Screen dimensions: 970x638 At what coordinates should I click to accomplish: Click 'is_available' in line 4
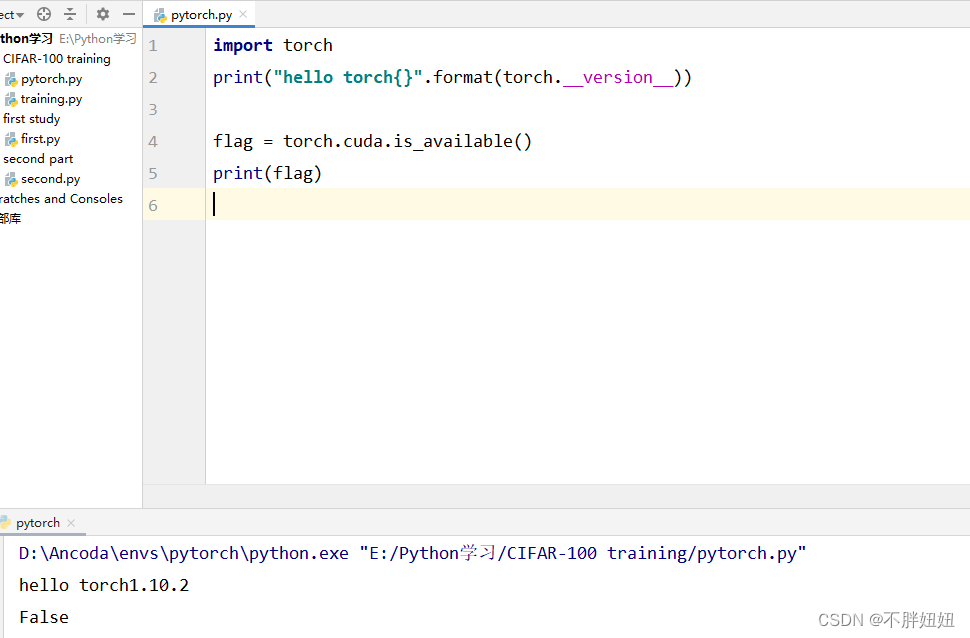coord(453,142)
